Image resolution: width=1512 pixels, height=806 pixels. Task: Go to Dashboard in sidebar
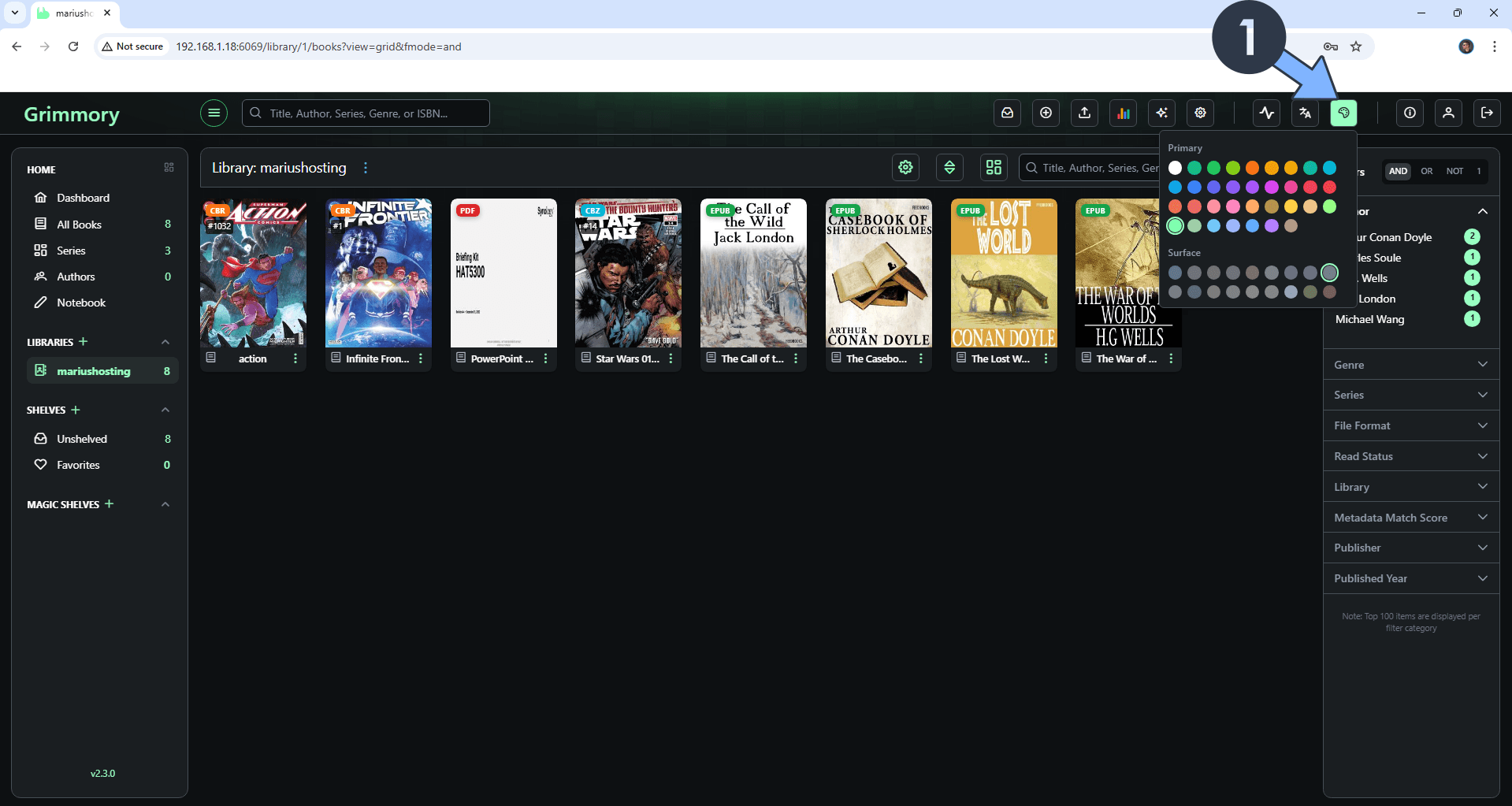tap(83, 198)
